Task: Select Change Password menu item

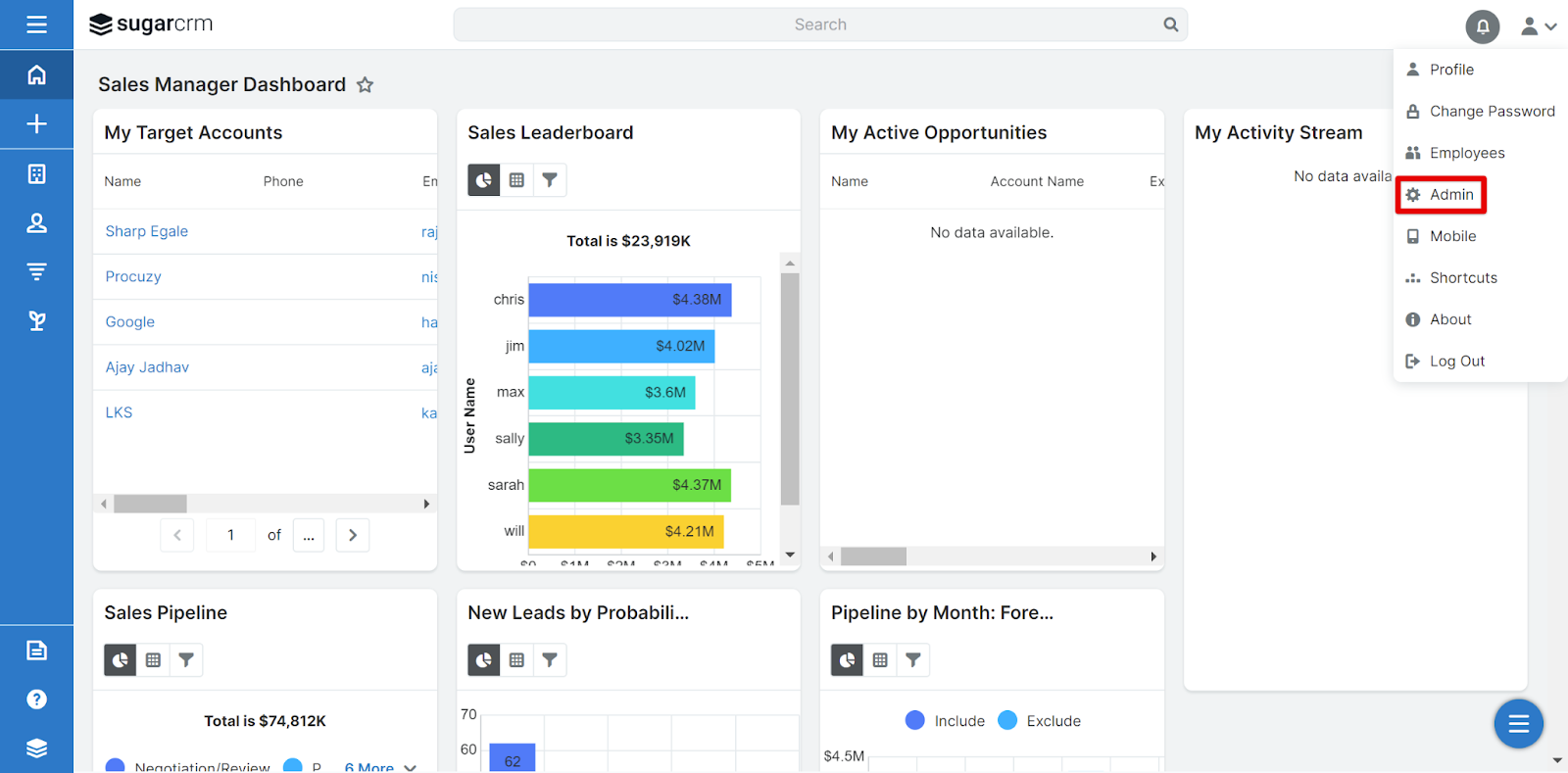Action: 1480,112
